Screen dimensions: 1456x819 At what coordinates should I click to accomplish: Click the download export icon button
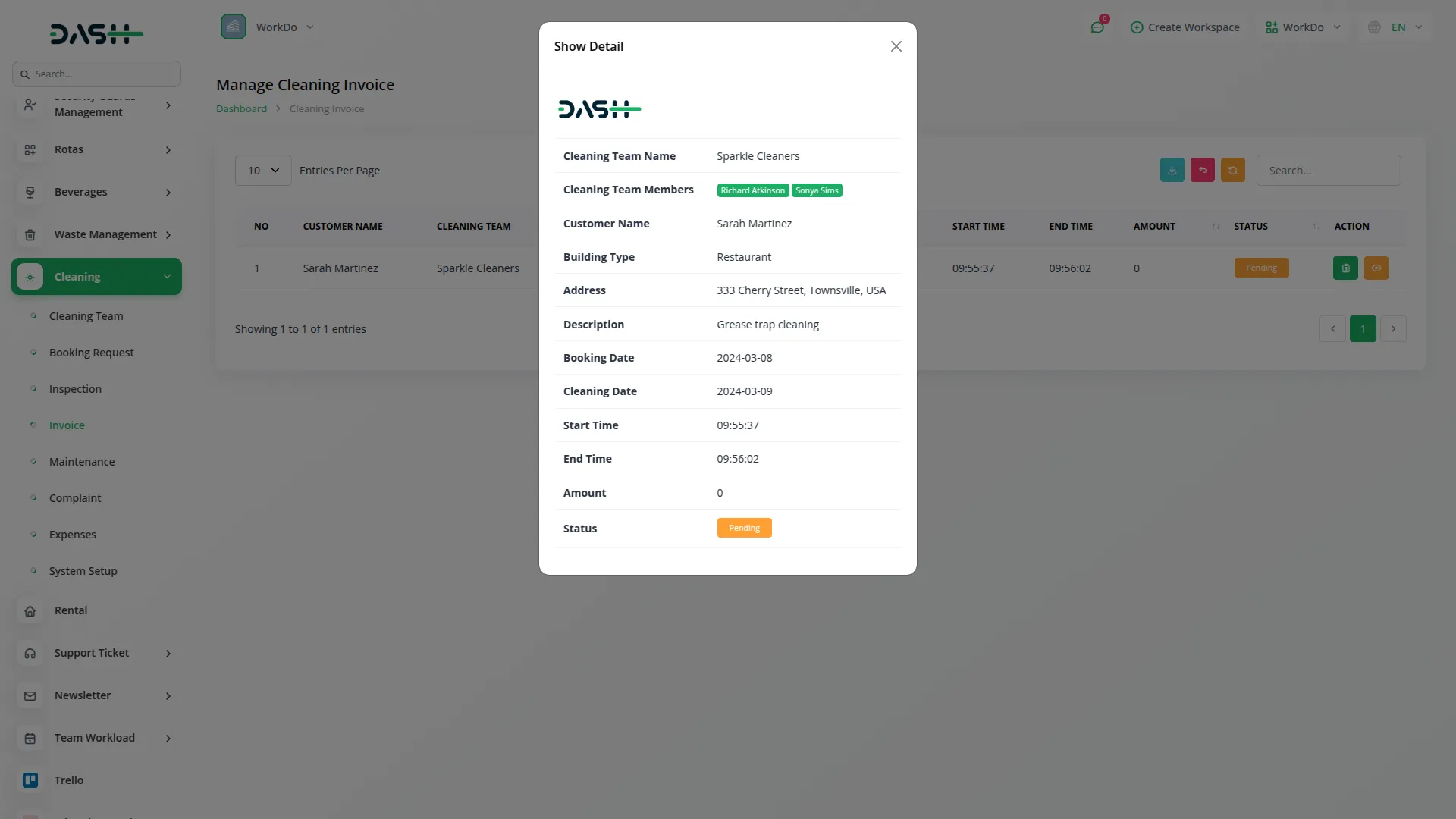click(1172, 171)
